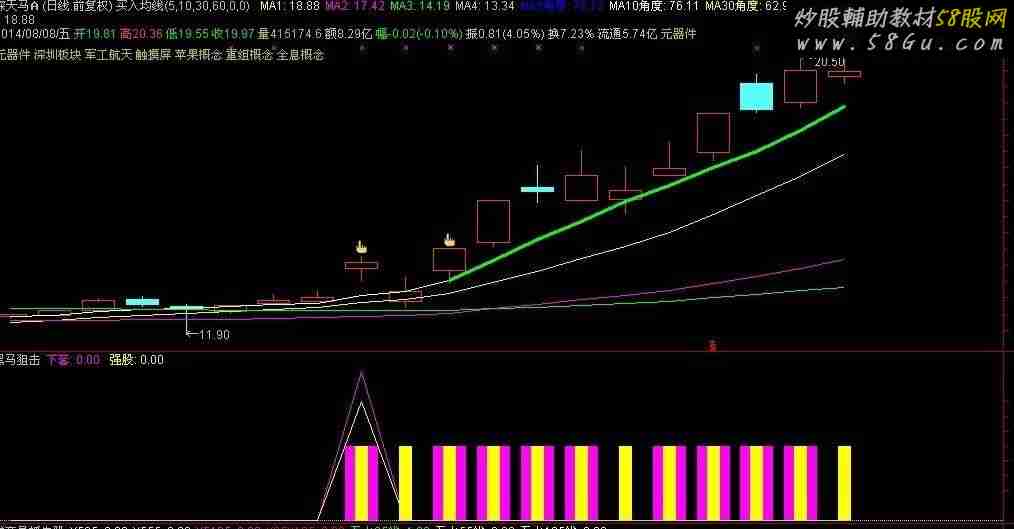Viewport: 1014px width, 529px height.
Task: Click the 强股: 0.00 indicator value
Action: [136, 360]
